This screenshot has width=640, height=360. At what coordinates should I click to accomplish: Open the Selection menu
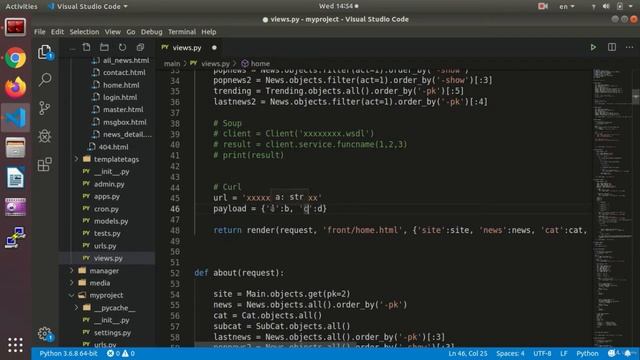(x=84, y=32)
